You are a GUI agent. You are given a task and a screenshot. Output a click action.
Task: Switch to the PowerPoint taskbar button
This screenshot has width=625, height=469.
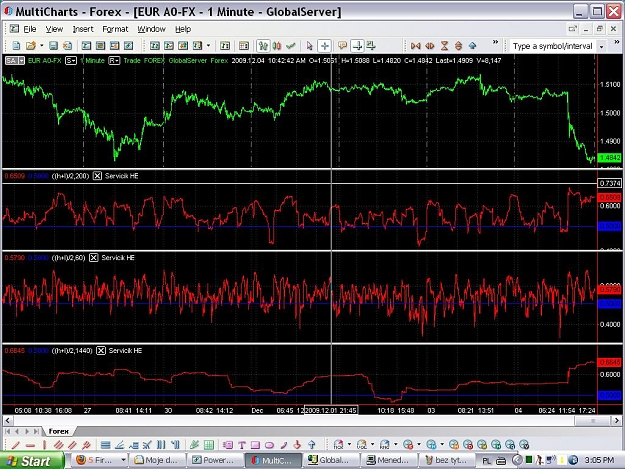click(x=214, y=460)
